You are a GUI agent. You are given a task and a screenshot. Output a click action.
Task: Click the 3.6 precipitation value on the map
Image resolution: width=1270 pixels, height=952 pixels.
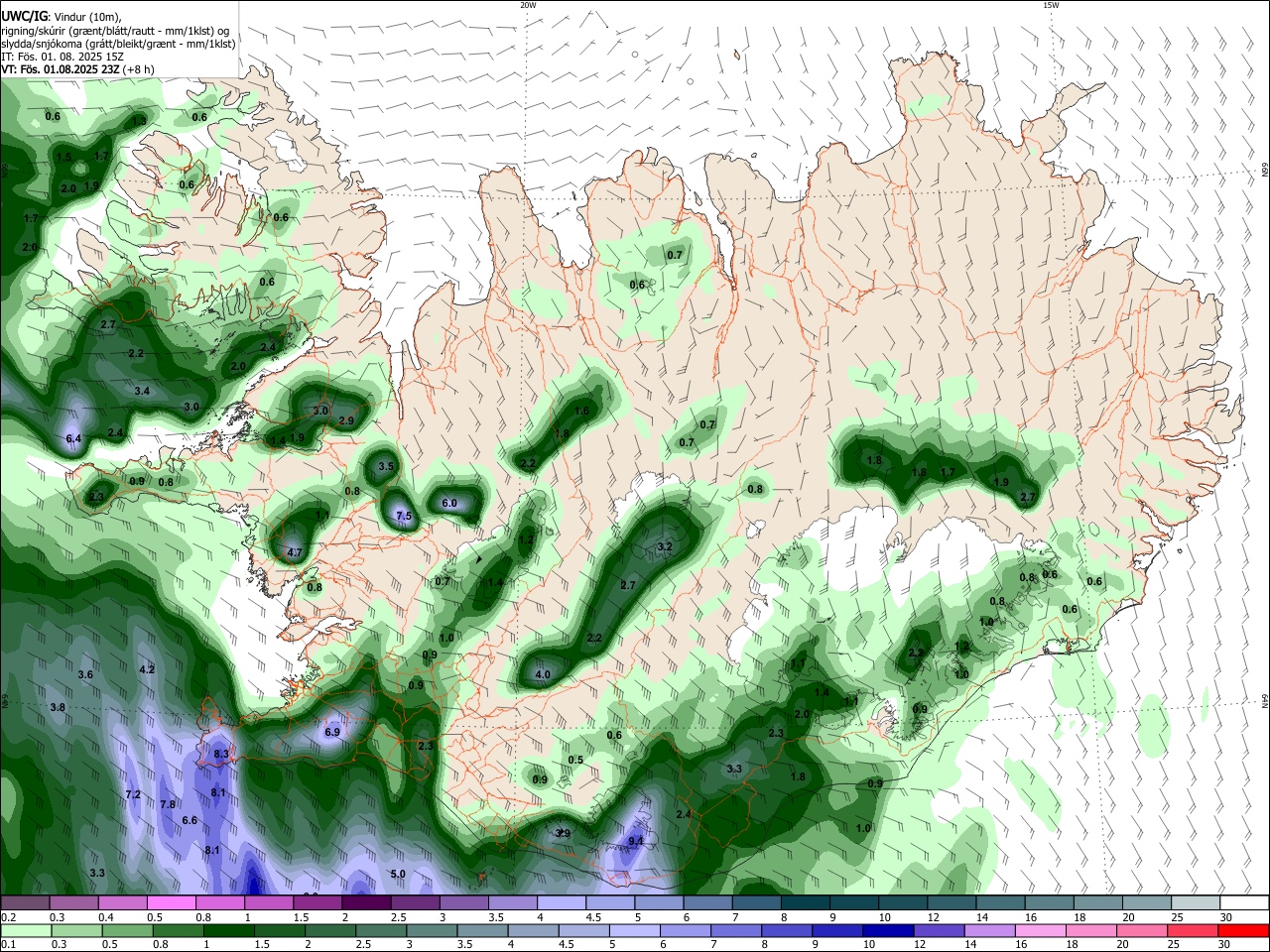[85, 674]
